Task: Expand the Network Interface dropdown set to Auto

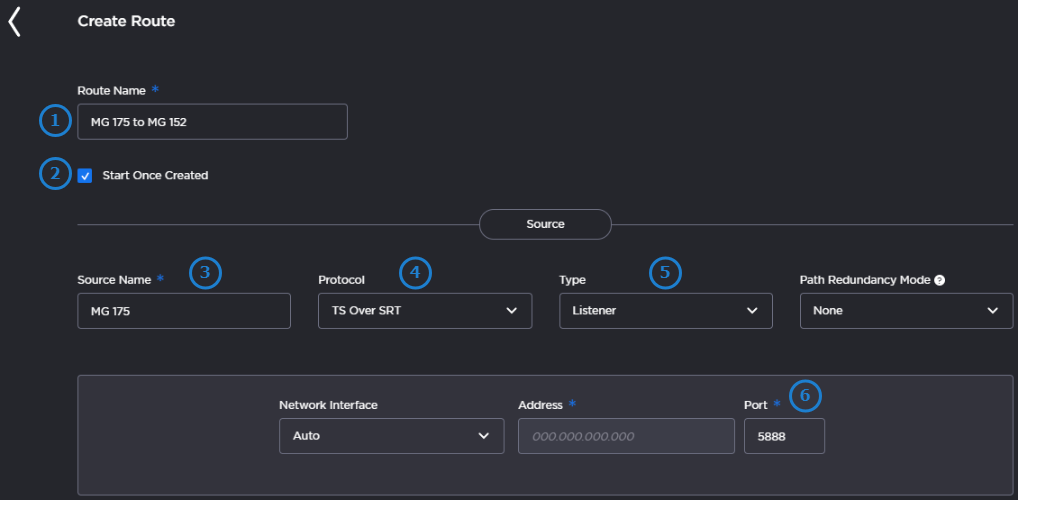Action: coord(391,436)
